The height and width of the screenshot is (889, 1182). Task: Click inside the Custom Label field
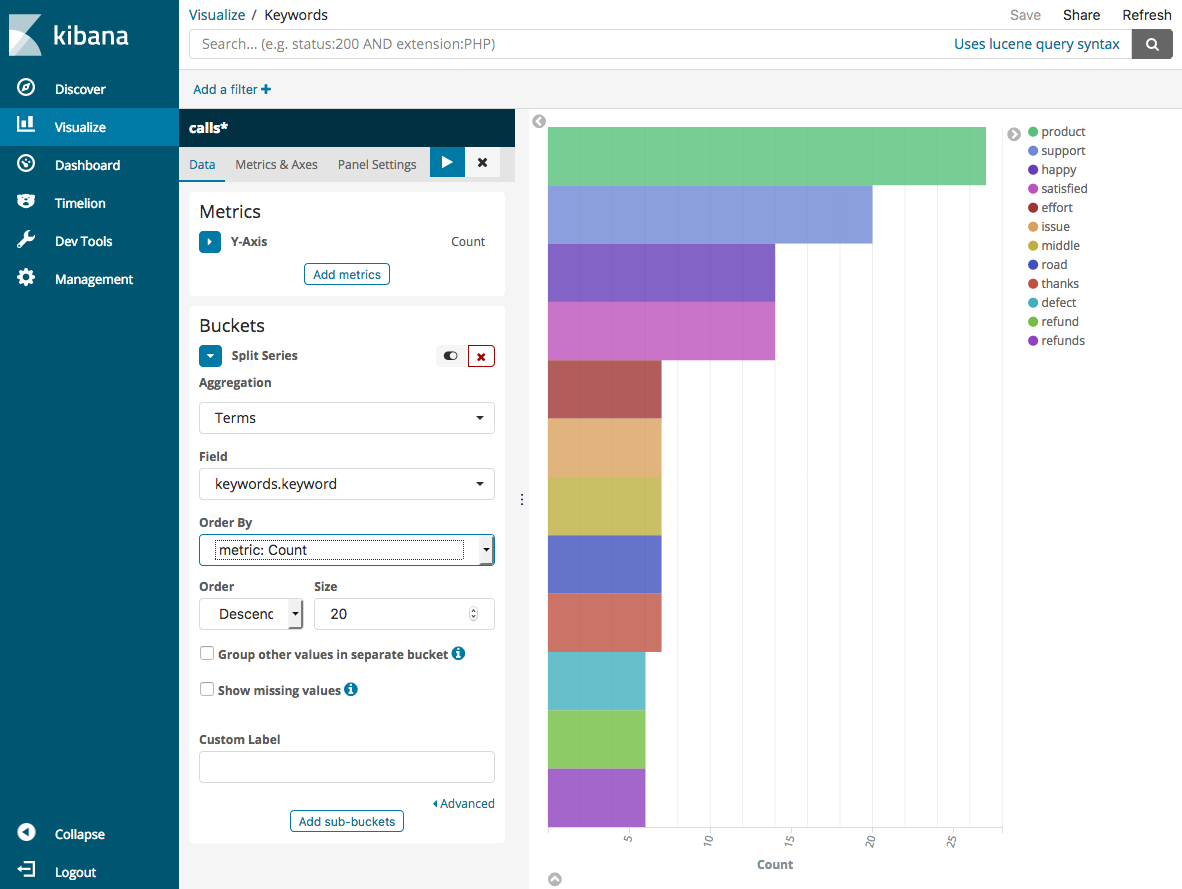point(346,766)
